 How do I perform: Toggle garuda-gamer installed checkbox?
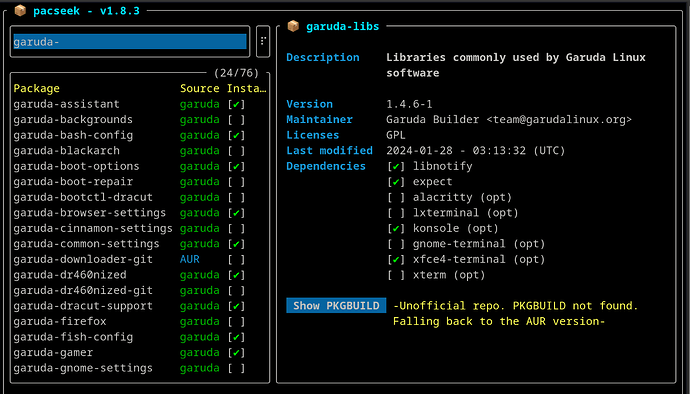tap(236, 353)
